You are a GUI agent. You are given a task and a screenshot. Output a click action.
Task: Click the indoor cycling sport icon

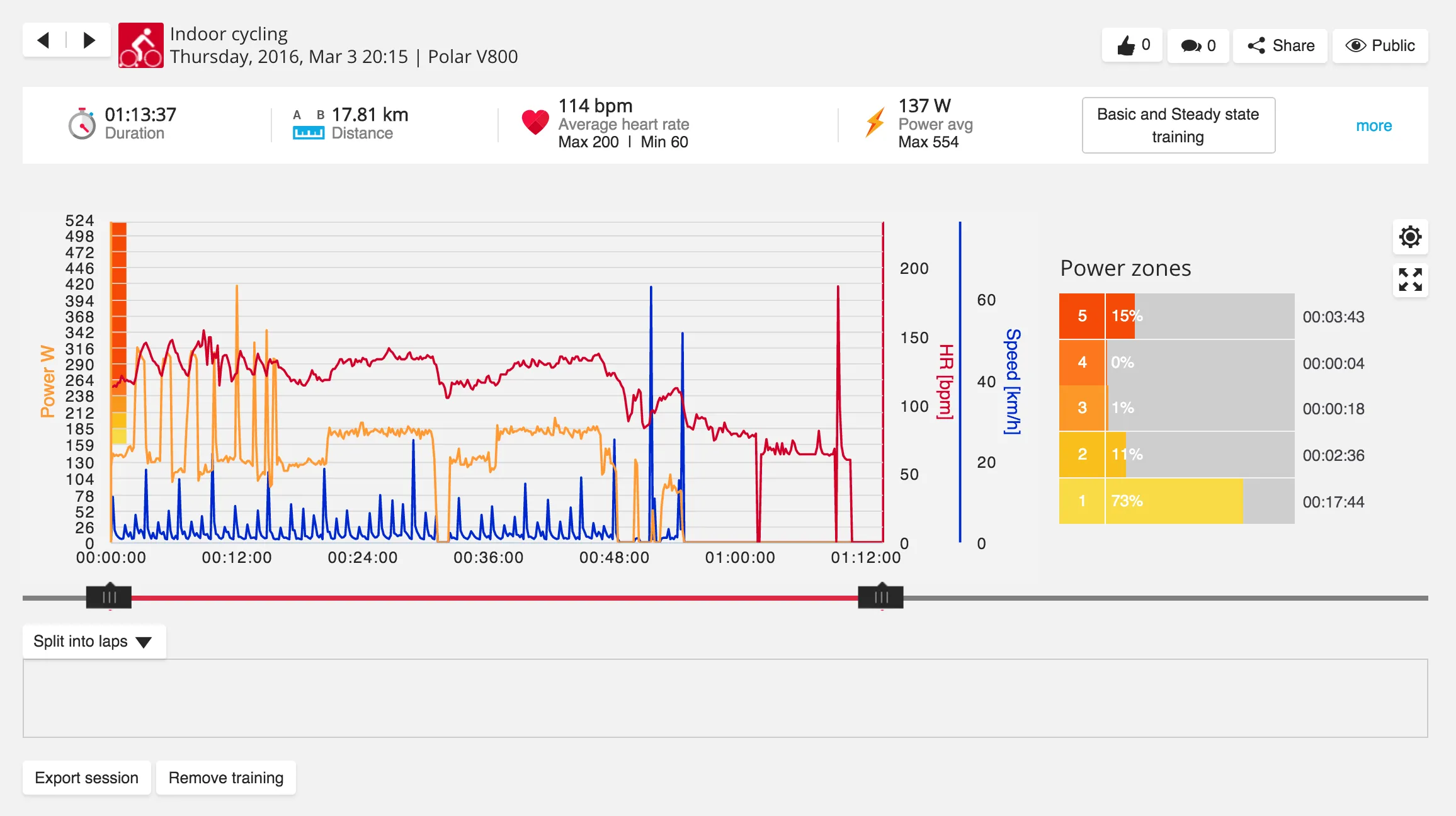(140, 45)
